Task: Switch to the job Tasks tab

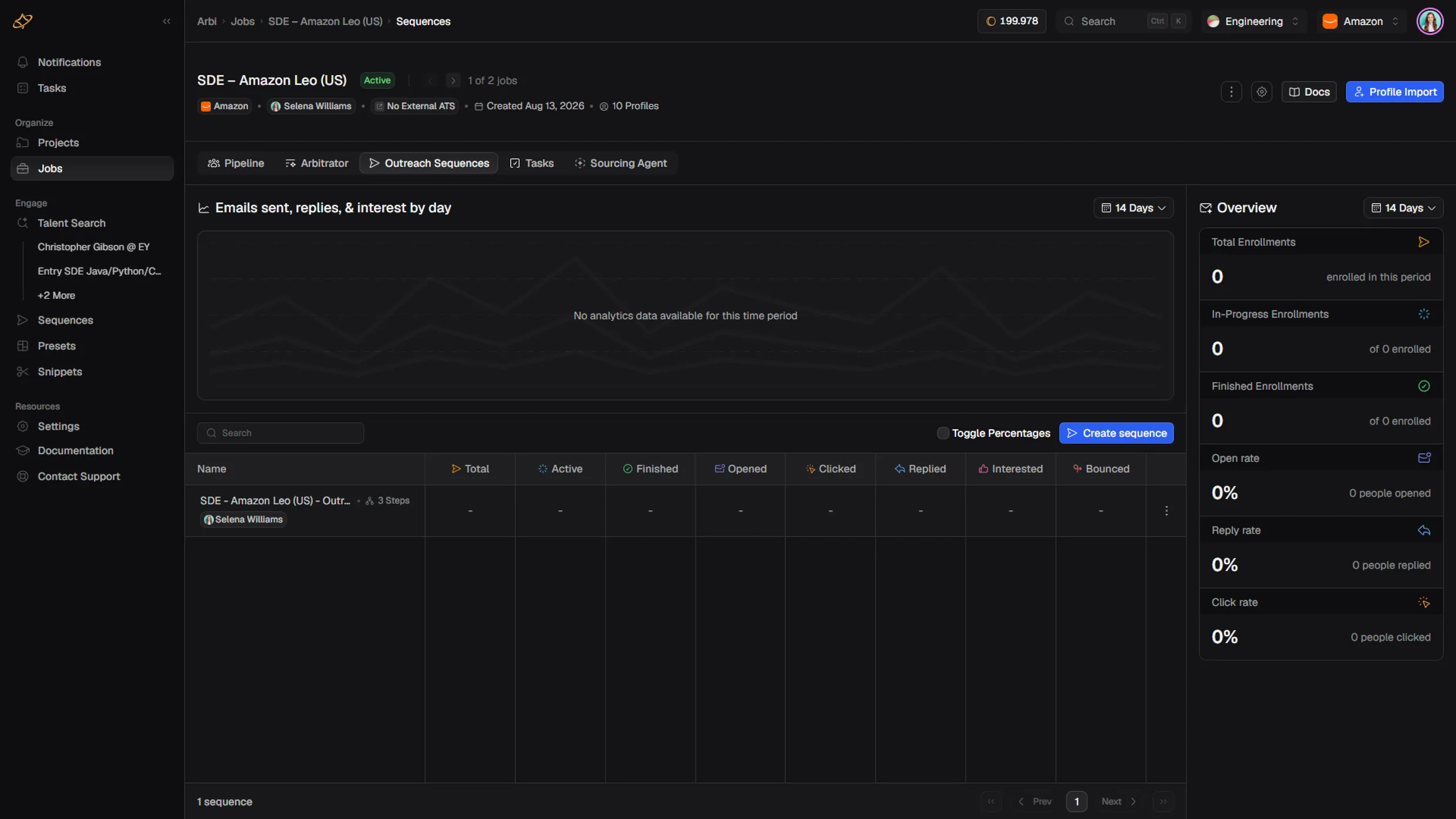Action: point(532,163)
